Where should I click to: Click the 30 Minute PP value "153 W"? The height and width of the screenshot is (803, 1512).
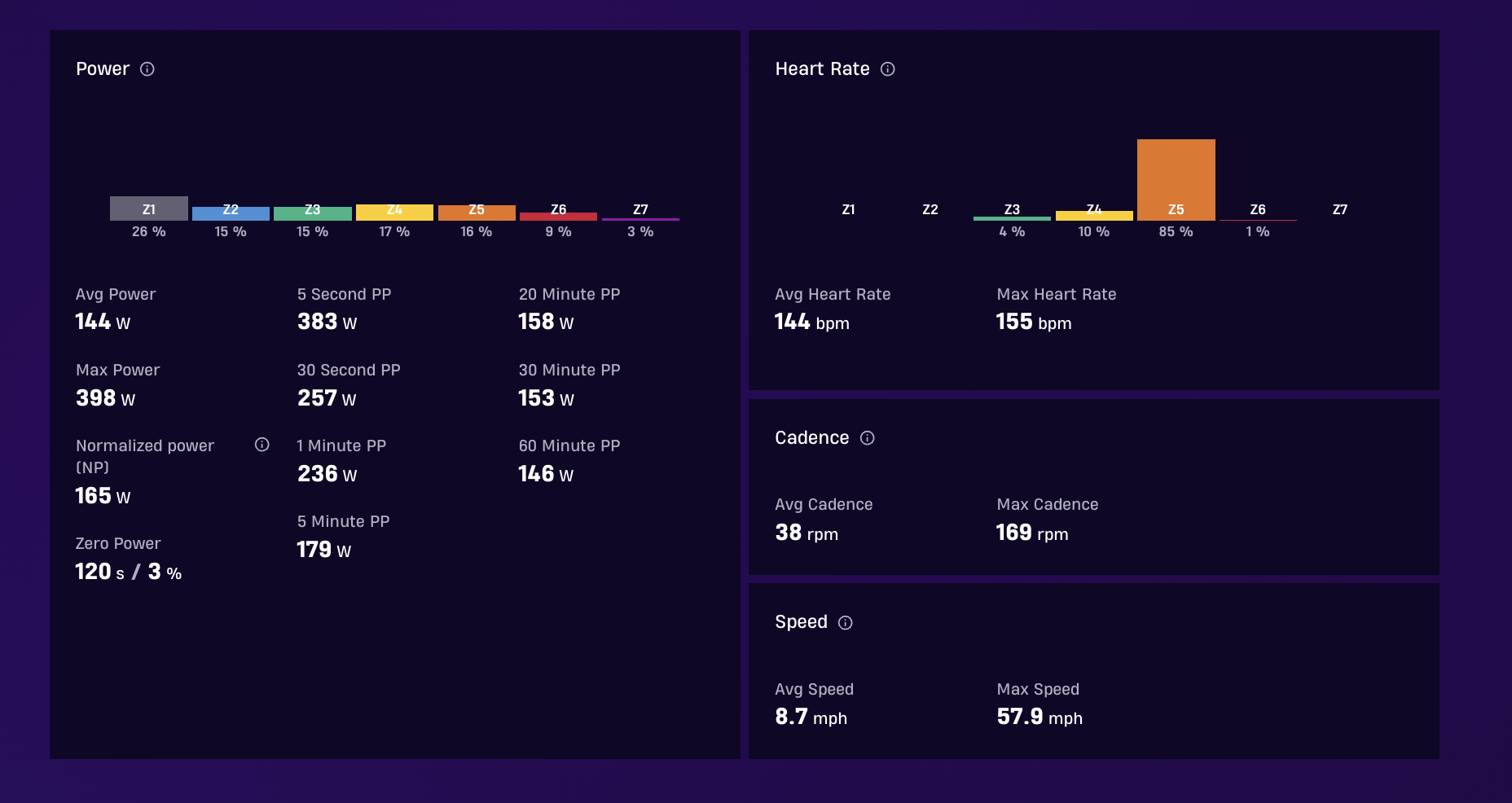pos(546,398)
